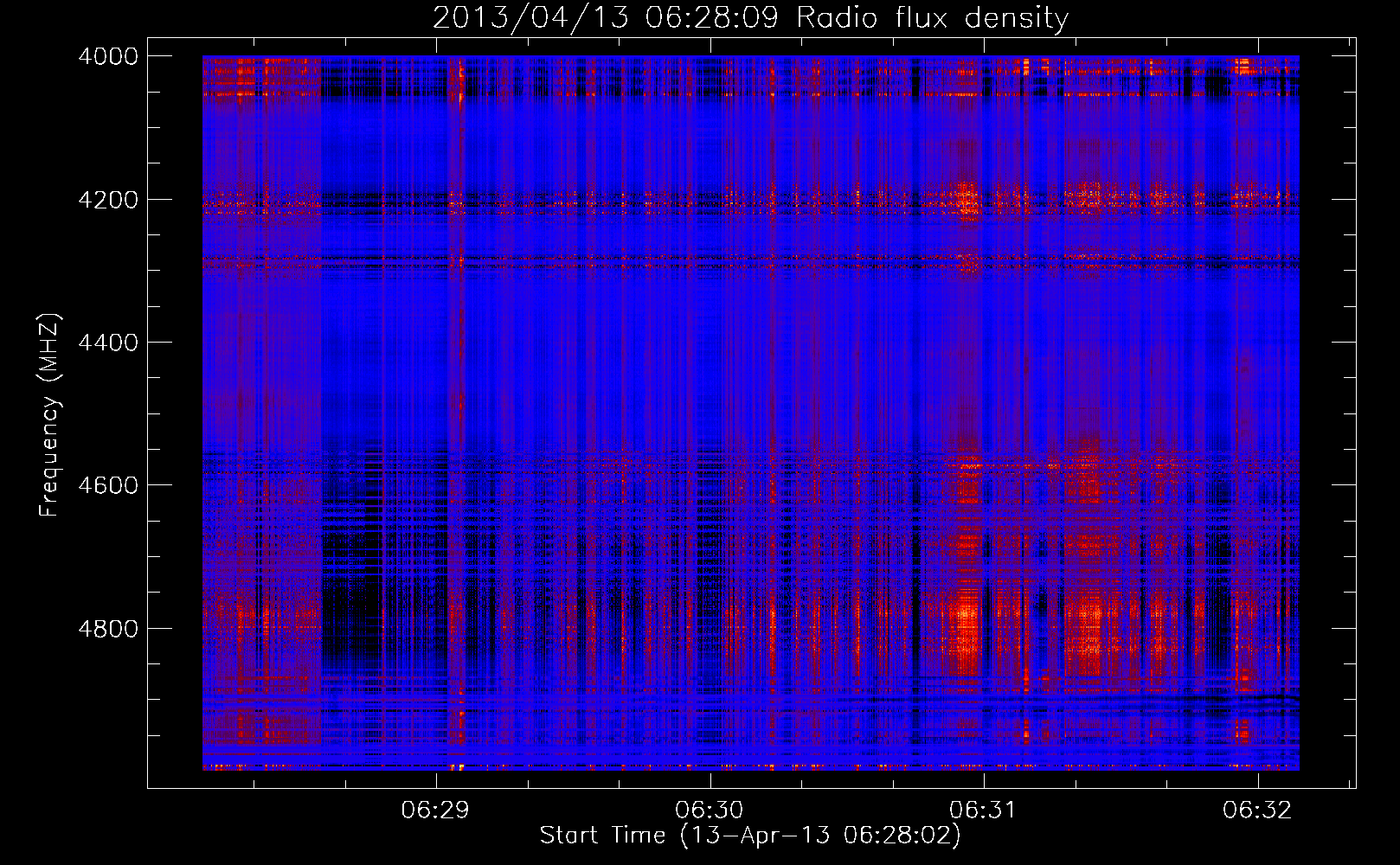Click the 06:30 time axis label
This screenshot has width=1400, height=865.
710,810
